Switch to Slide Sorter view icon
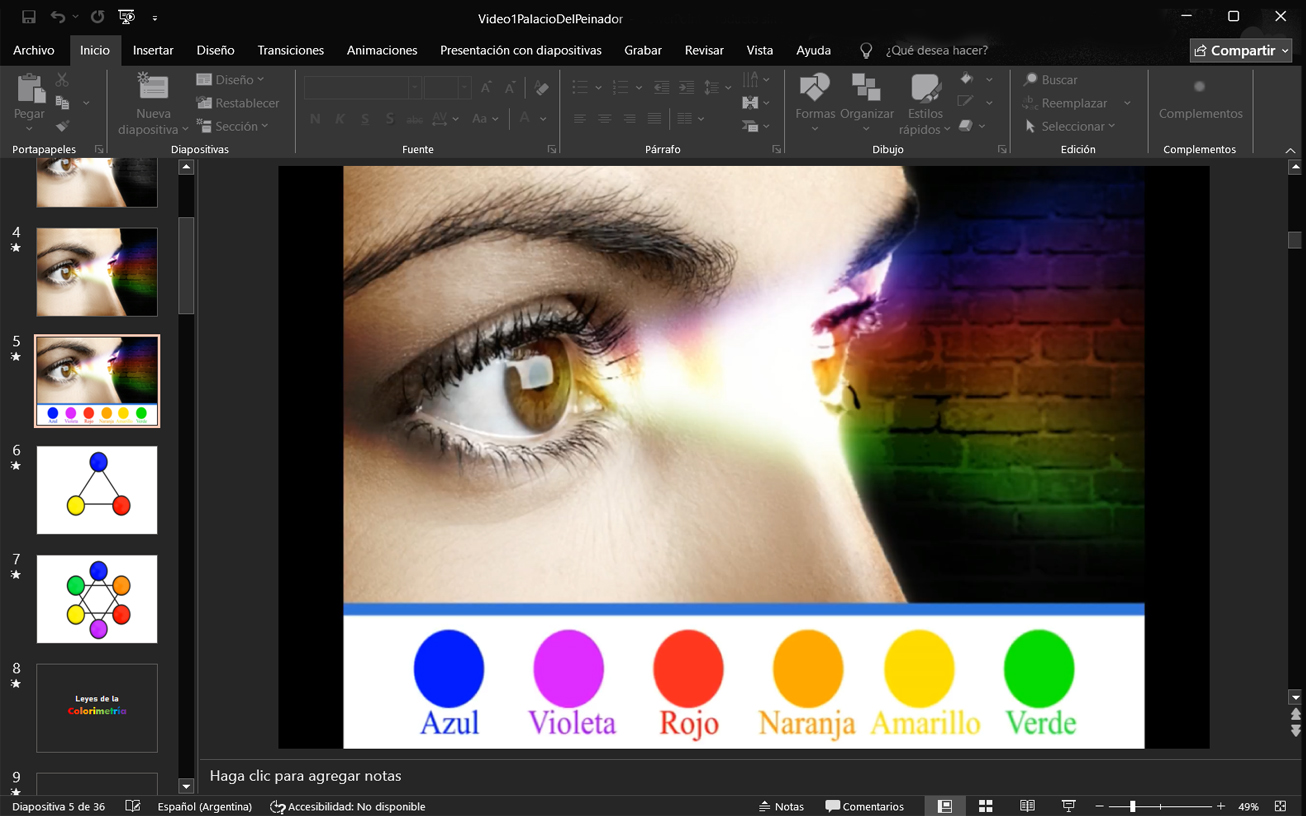This screenshot has width=1306, height=816. coord(986,806)
